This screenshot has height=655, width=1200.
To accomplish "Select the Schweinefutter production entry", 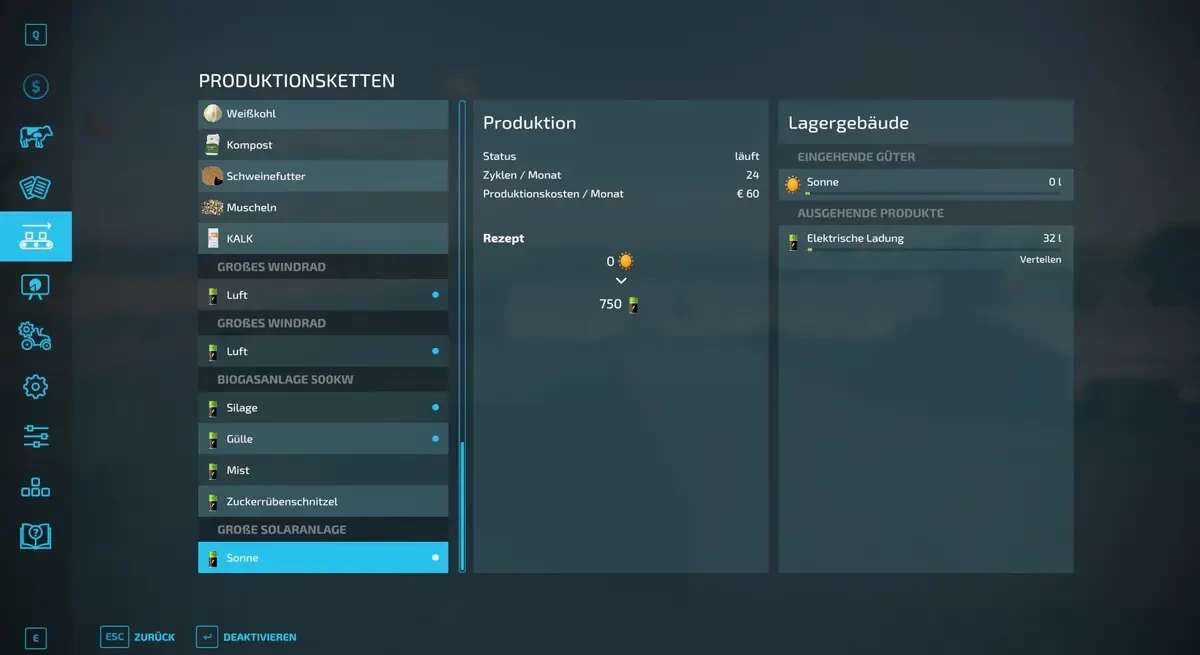I will (323, 176).
